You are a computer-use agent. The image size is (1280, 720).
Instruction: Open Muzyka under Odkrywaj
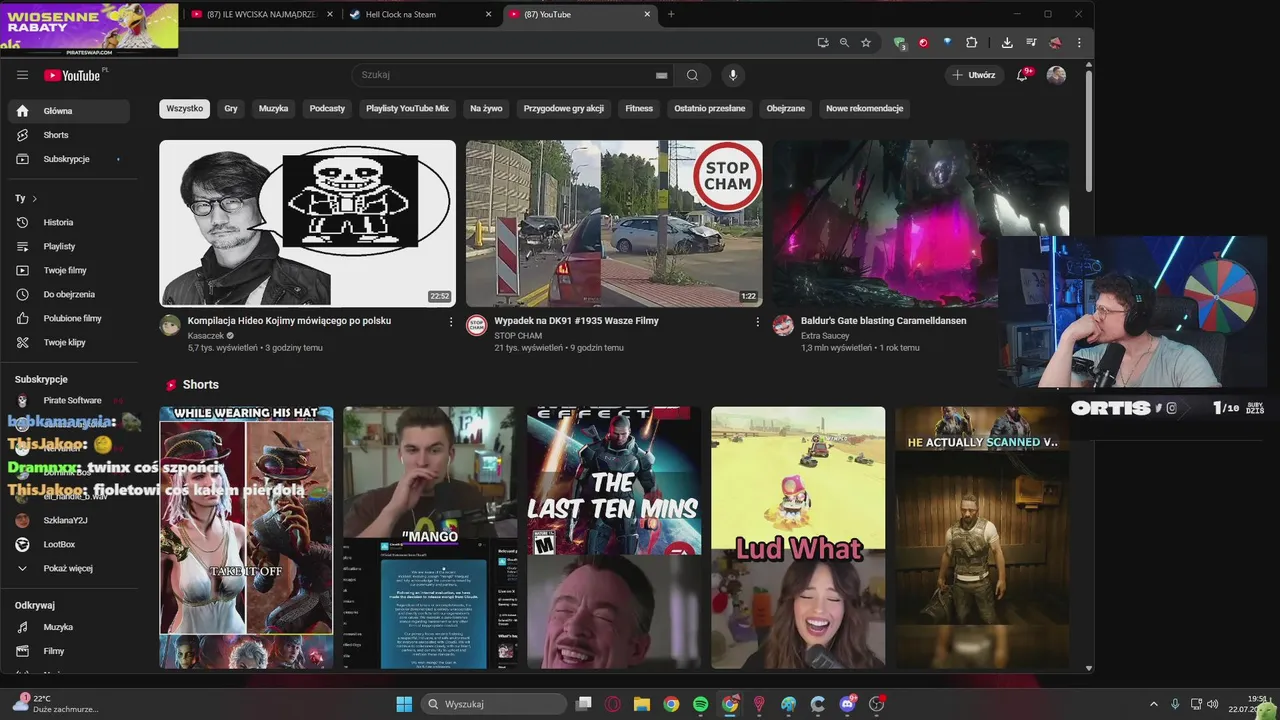68,627
